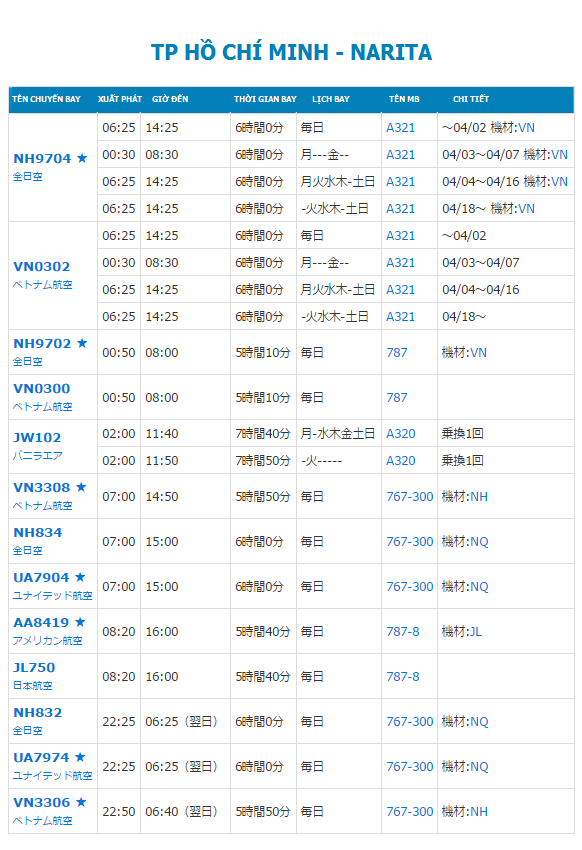
Task: Select the star next to UA7974
Action: (x=80, y=757)
